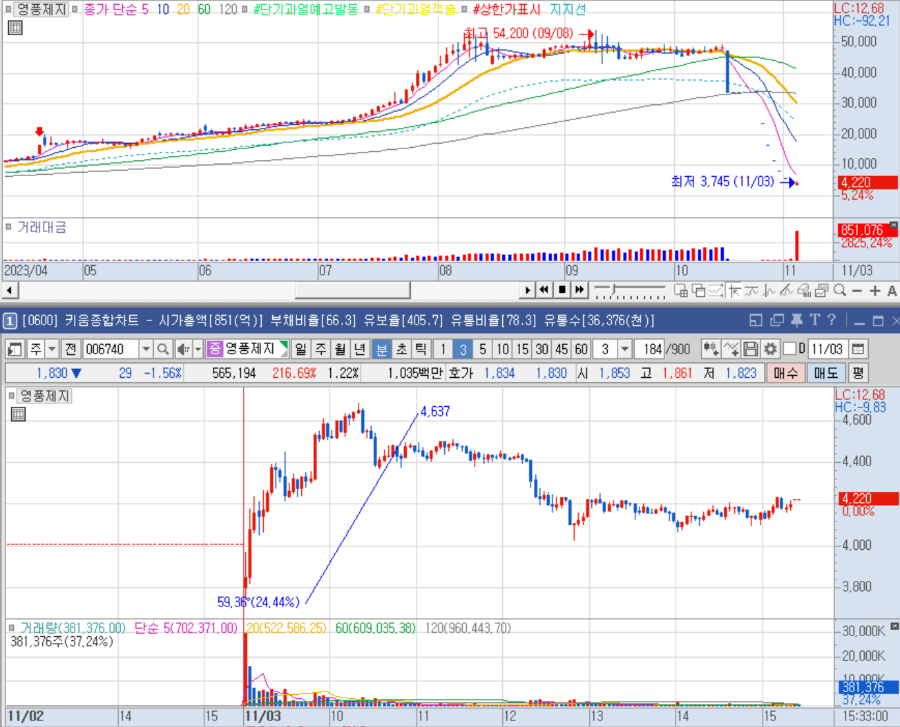The height and width of the screenshot is (727, 900).
Task: Click the stock search magnifier icon
Action: tap(163, 349)
